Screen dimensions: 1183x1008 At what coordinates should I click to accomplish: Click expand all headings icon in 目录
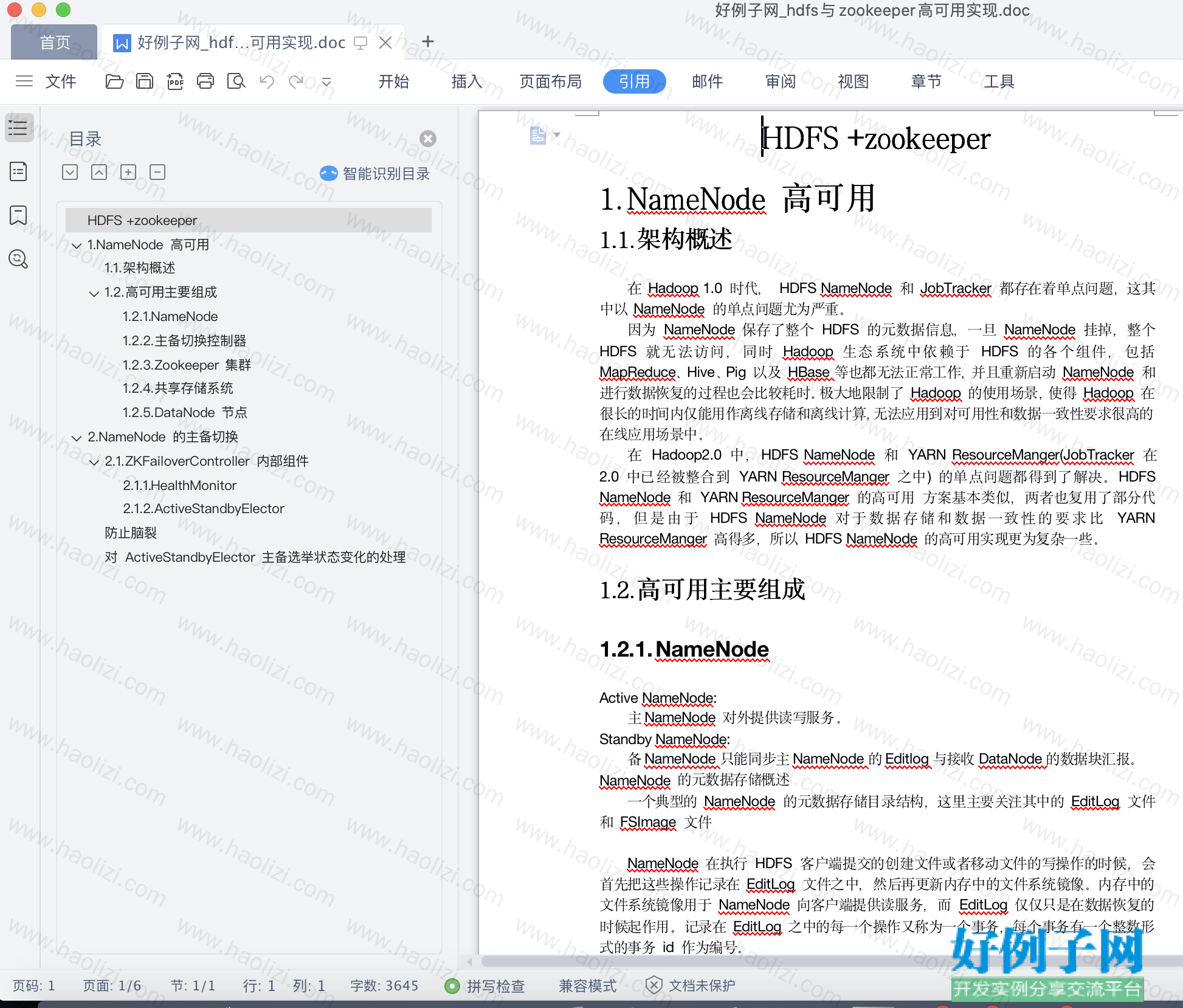[x=70, y=172]
